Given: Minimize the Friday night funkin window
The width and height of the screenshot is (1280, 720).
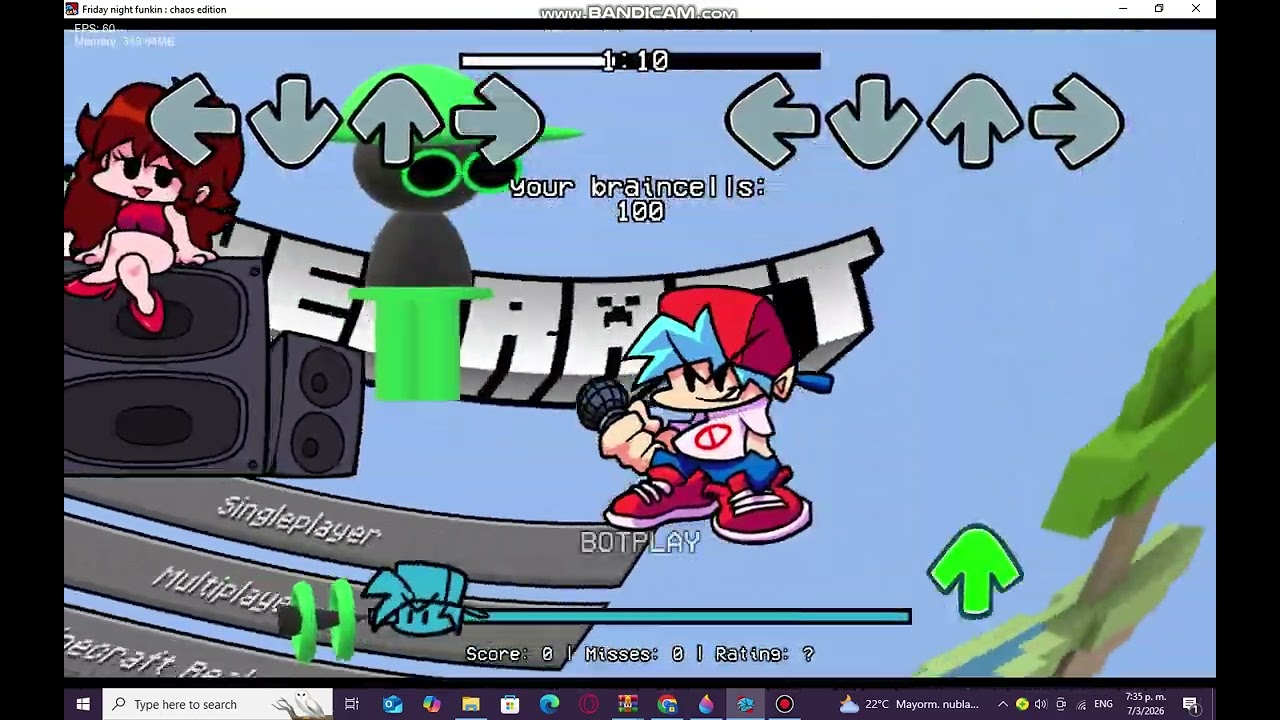Looking at the screenshot, I should tap(1123, 9).
